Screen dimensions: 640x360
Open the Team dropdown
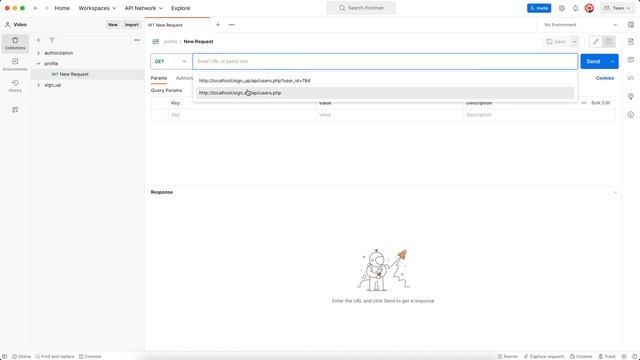point(617,8)
